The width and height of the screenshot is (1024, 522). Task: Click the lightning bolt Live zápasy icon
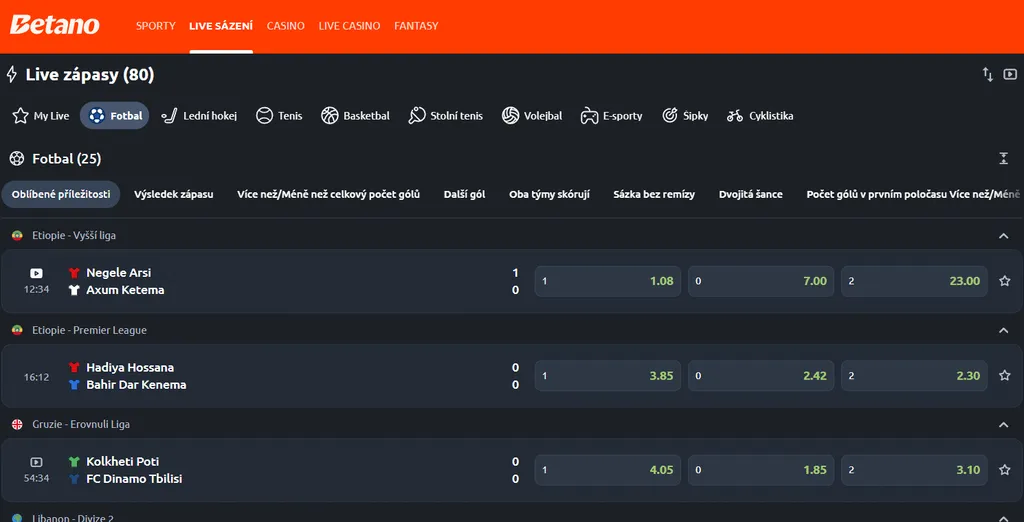coord(11,74)
